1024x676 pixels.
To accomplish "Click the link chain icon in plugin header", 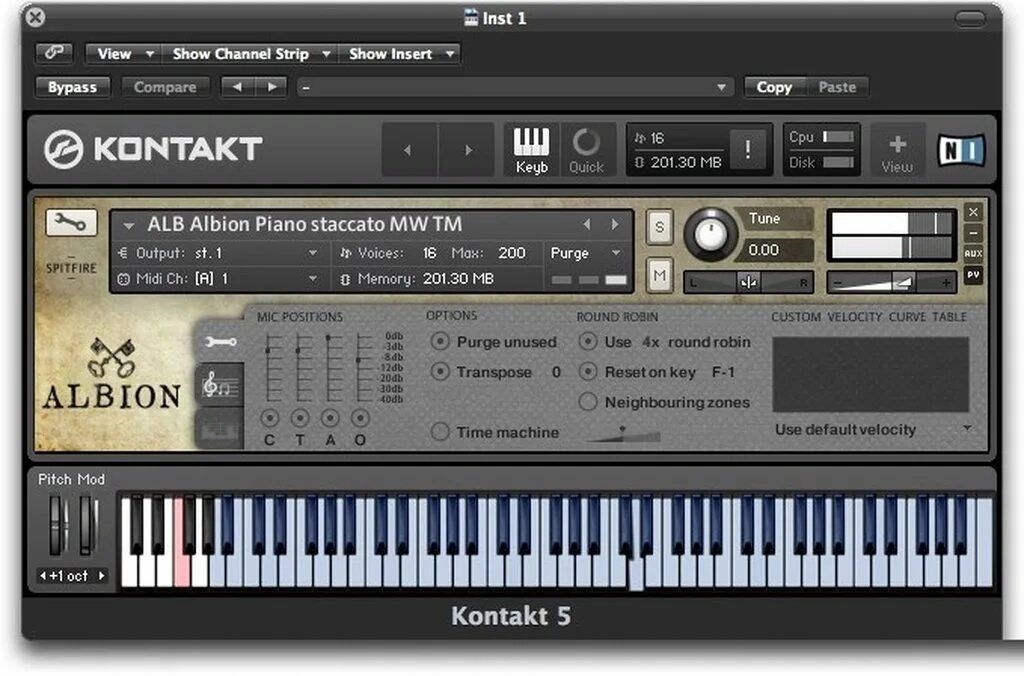I will coord(54,53).
